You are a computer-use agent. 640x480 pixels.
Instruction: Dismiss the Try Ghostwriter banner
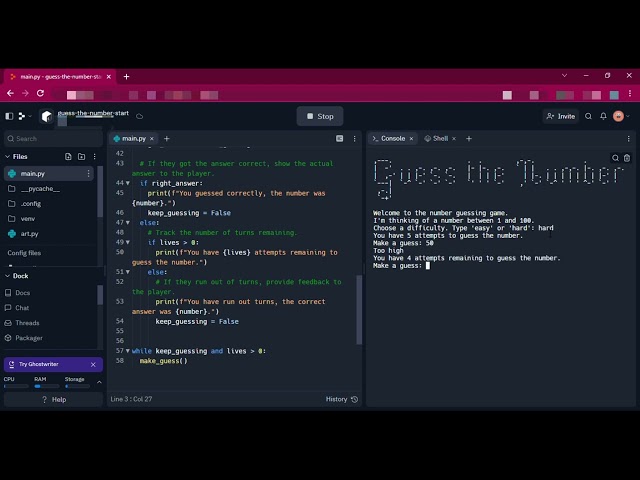(x=93, y=364)
